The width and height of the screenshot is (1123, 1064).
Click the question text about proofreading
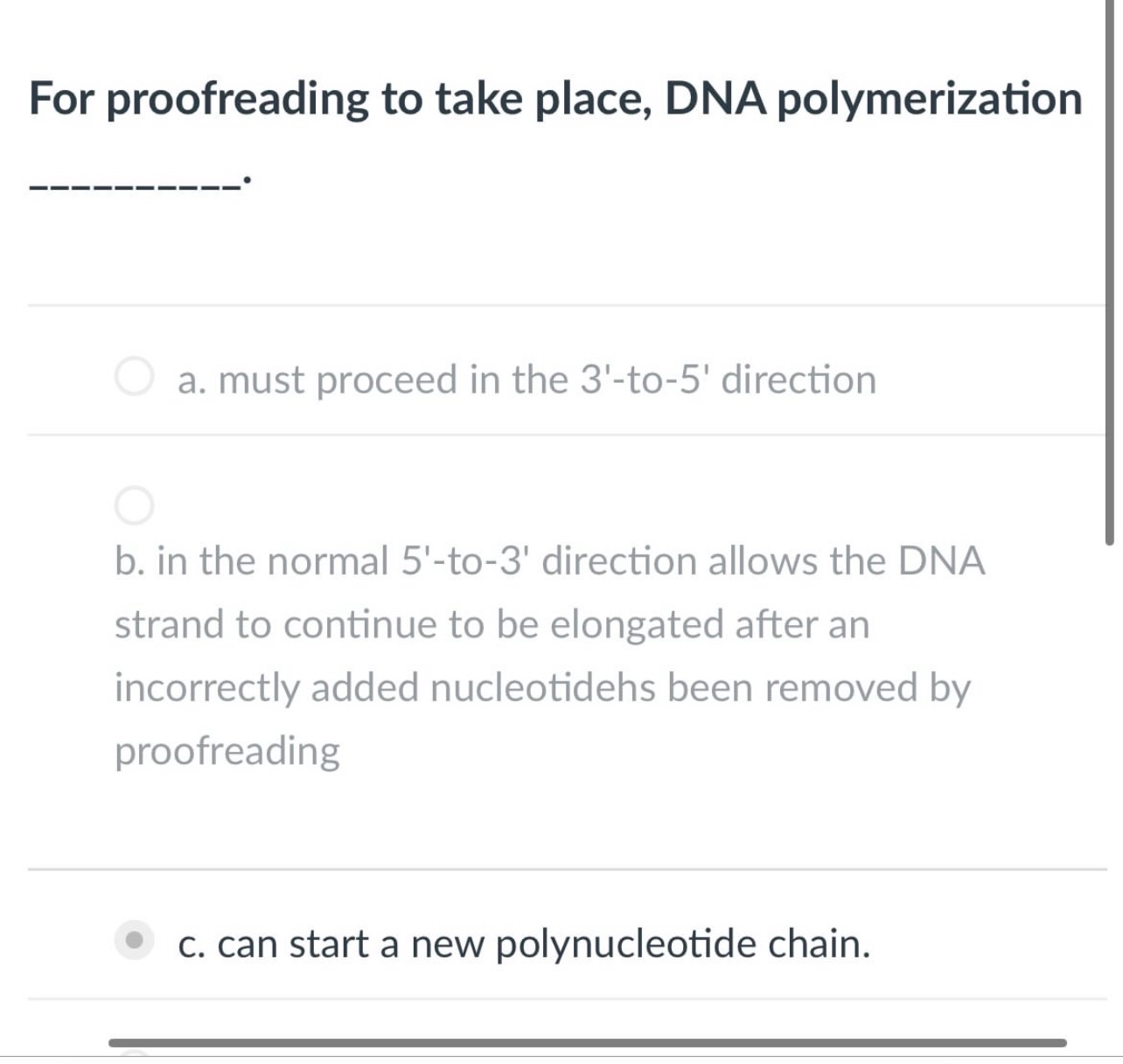(x=551, y=98)
